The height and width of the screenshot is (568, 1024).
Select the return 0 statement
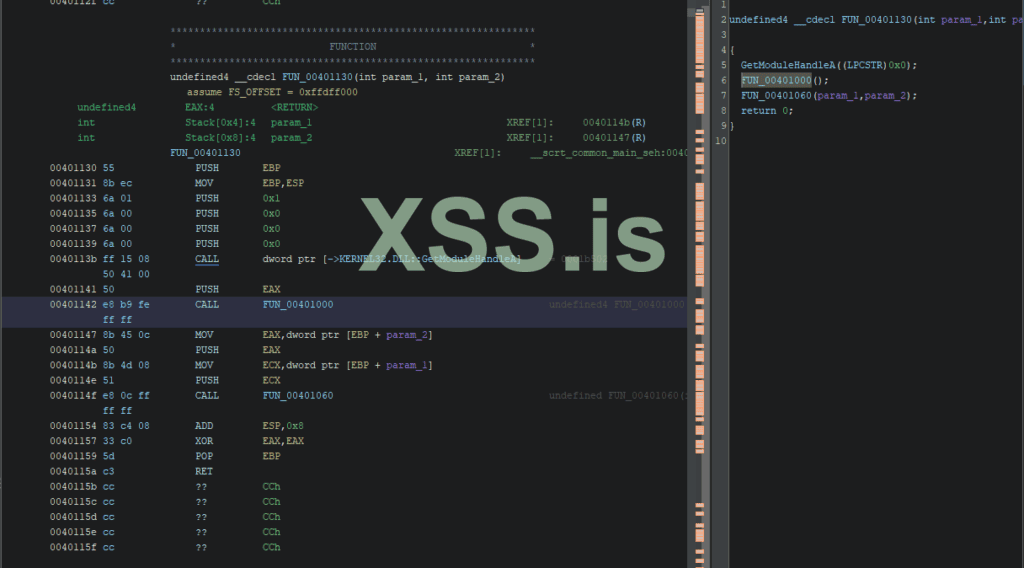tap(767, 111)
